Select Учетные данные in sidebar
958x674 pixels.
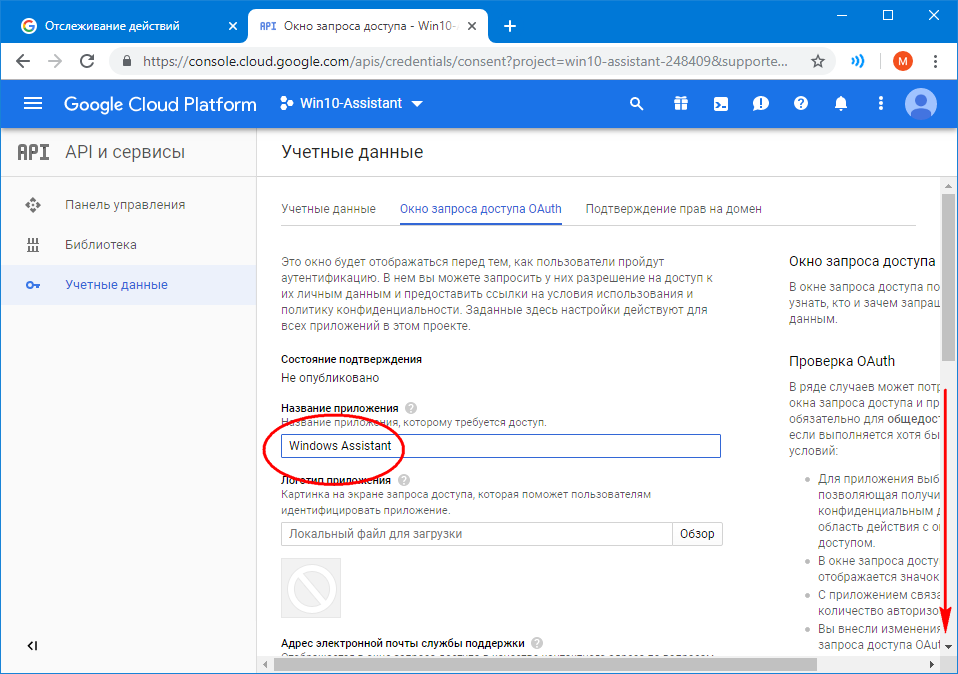coord(128,285)
